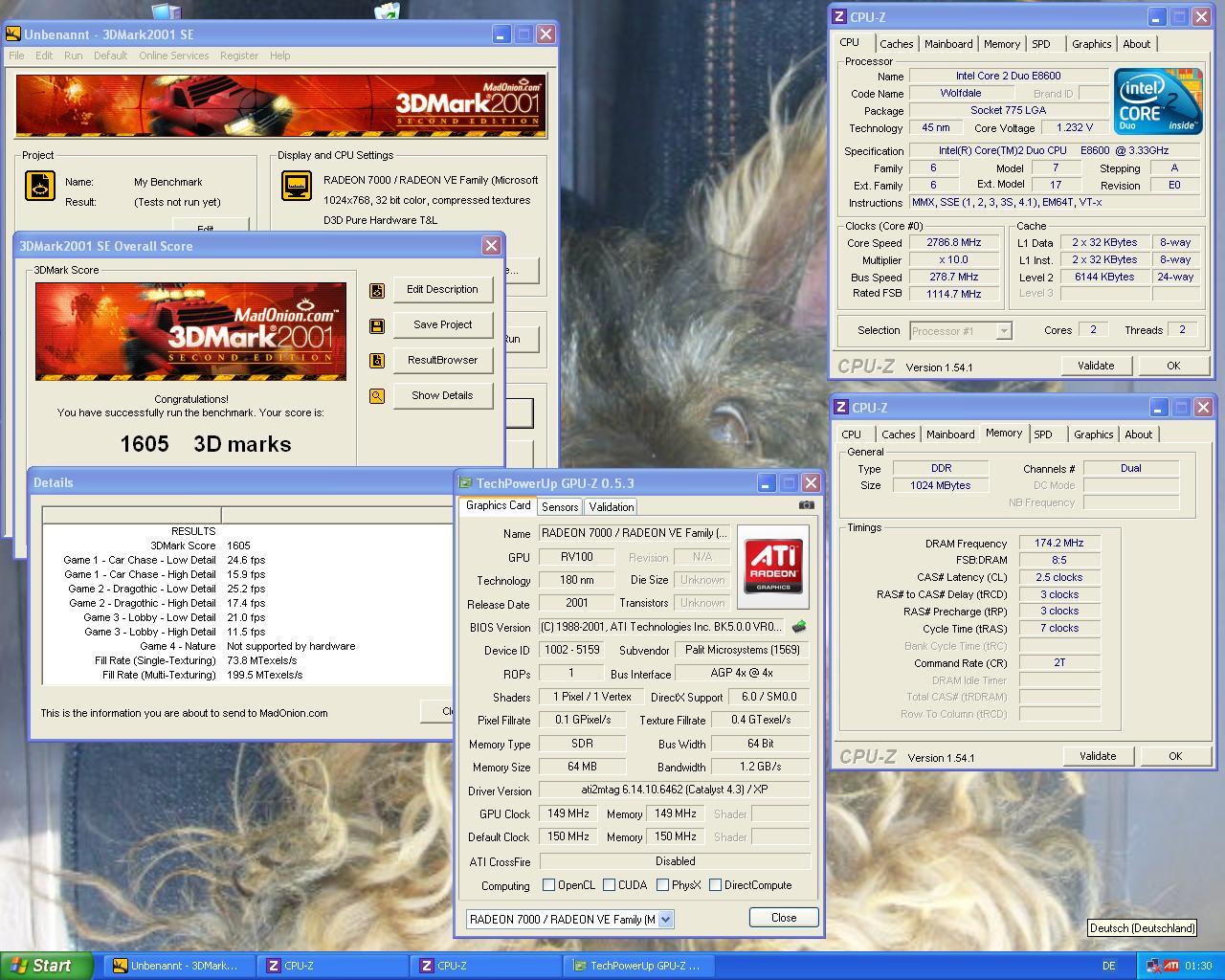Click the 3DMark2001 banner in score dialog
The width and height of the screenshot is (1225, 980).
point(191,331)
